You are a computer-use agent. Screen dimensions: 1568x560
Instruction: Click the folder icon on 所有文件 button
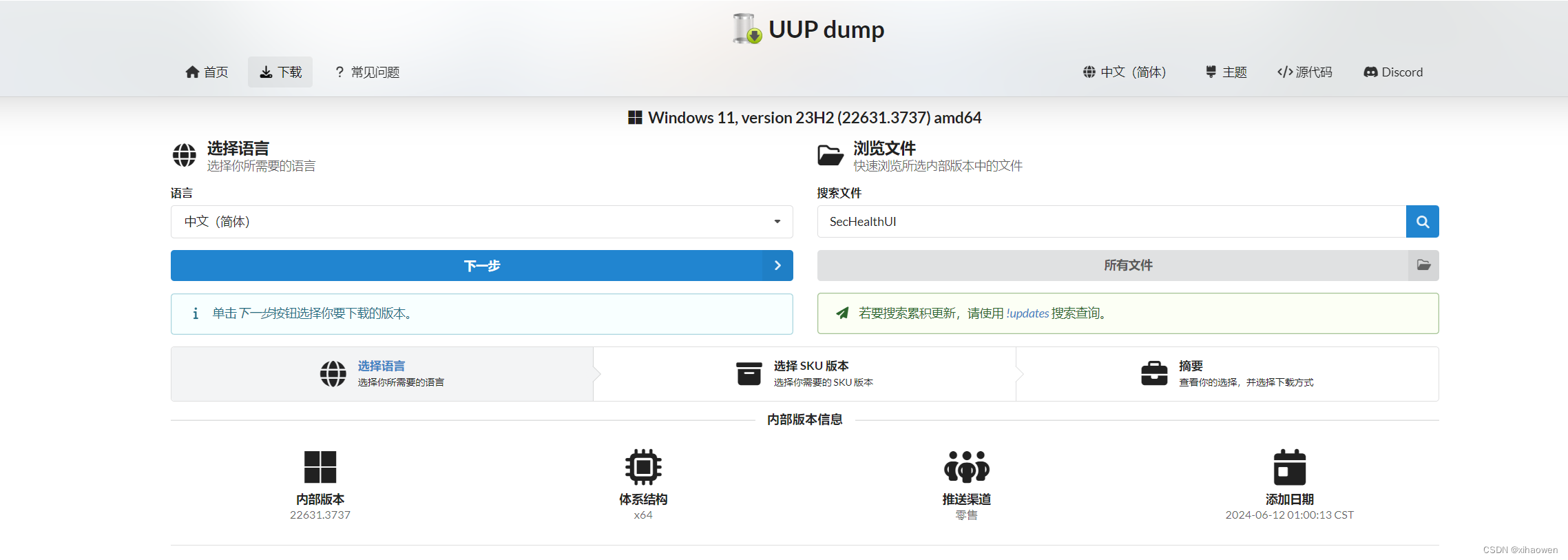[1423, 265]
